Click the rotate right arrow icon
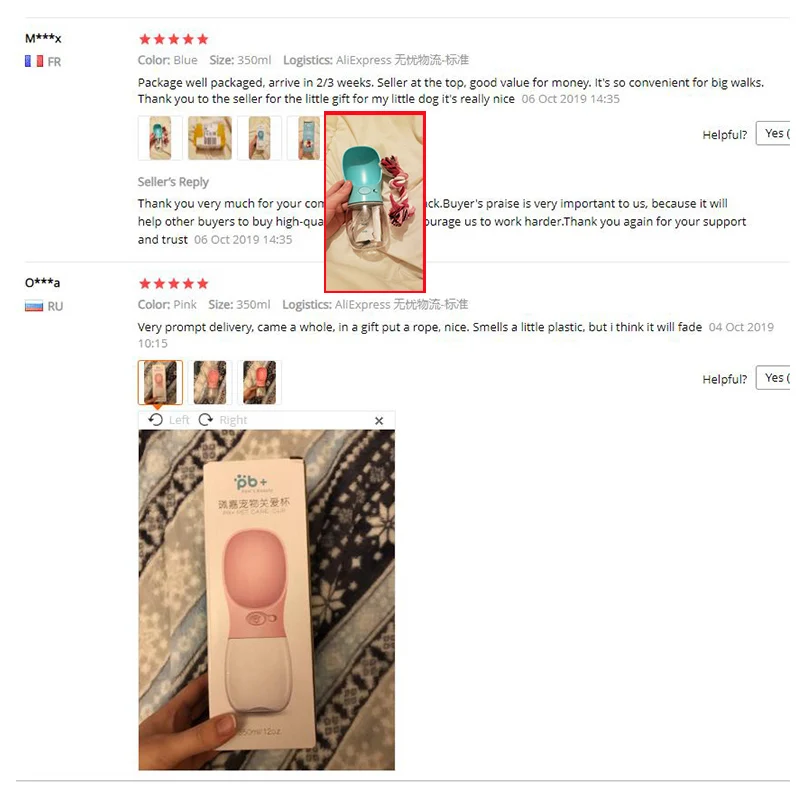This screenshot has width=800, height=800. (206, 420)
